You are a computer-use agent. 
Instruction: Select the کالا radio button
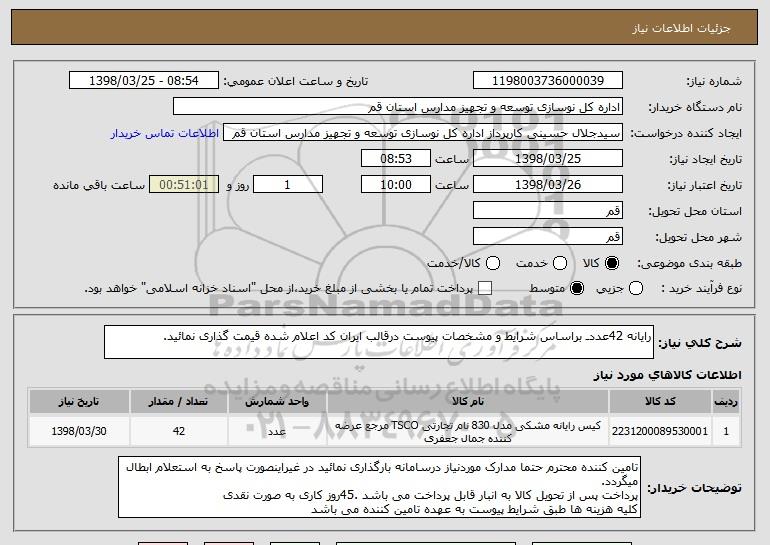(612, 263)
